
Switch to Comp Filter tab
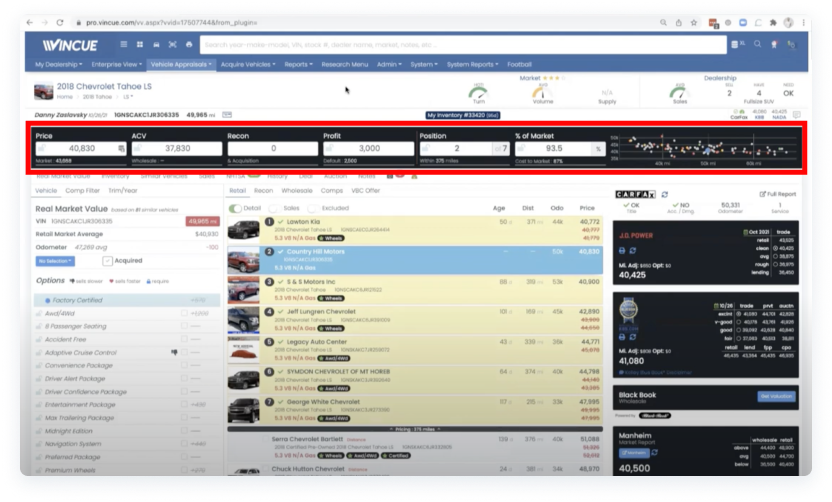pyautogui.click(x=82, y=191)
